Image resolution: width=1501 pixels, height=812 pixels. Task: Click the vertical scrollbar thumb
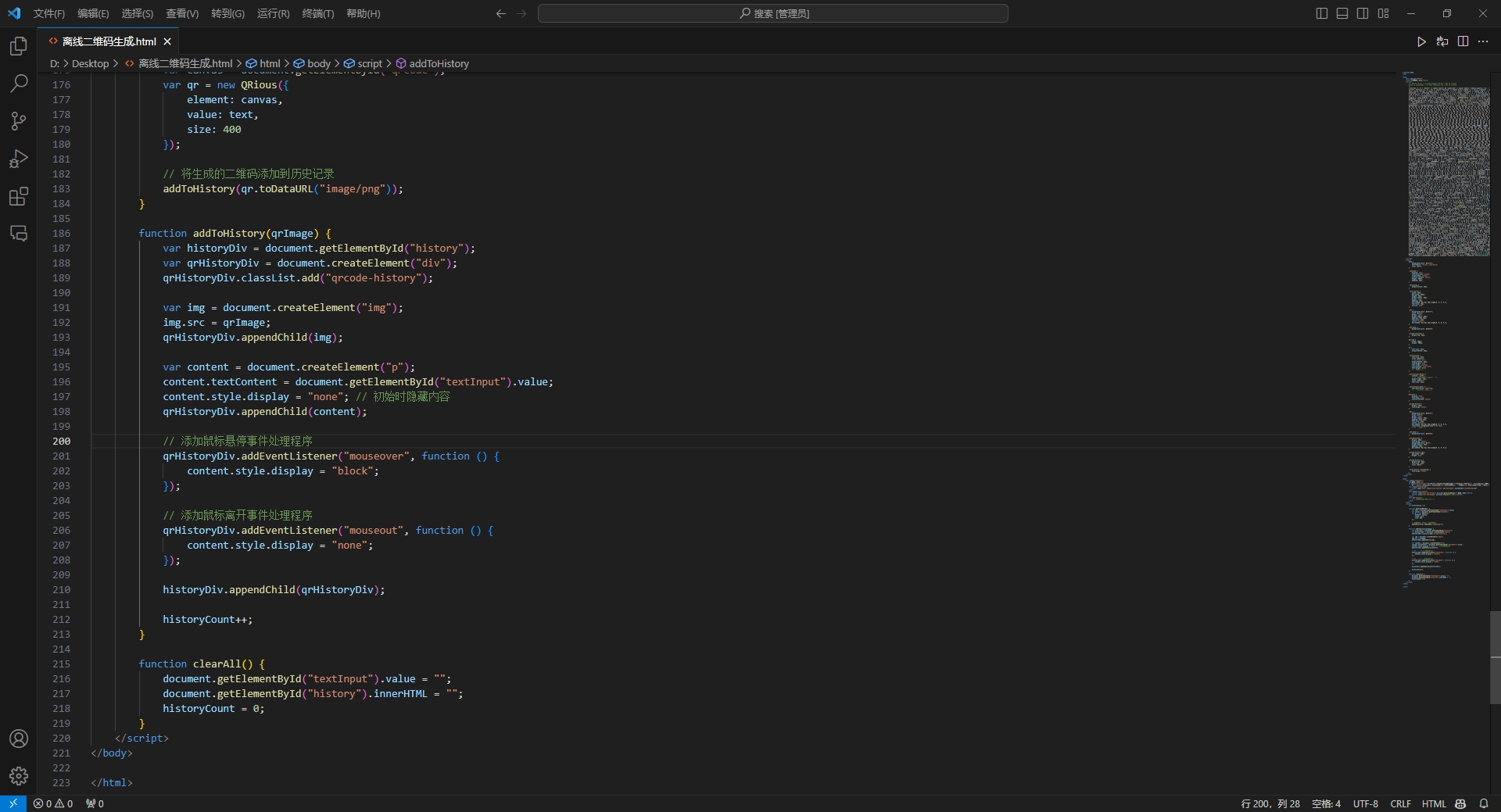[x=1496, y=657]
